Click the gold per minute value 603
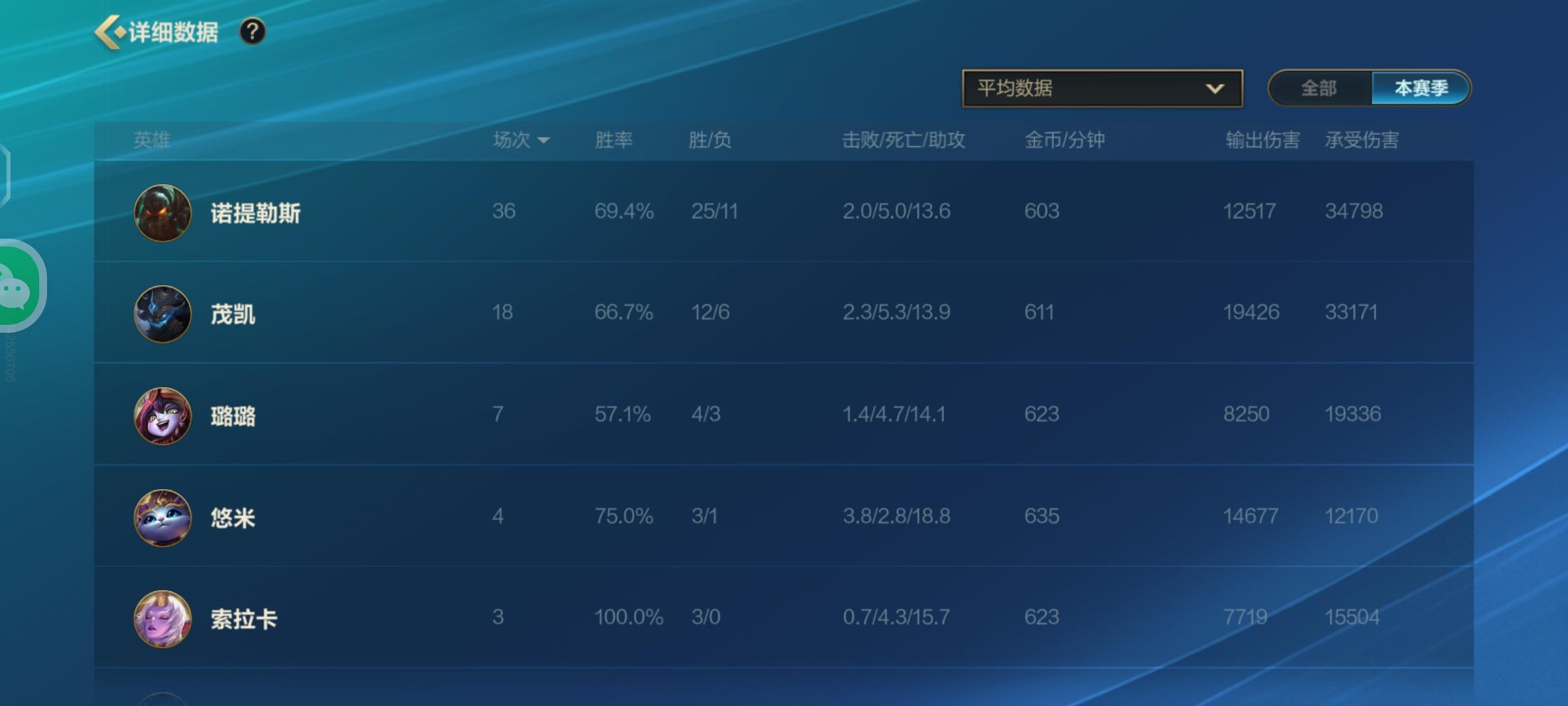1568x706 pixels. pos(1042,211)
